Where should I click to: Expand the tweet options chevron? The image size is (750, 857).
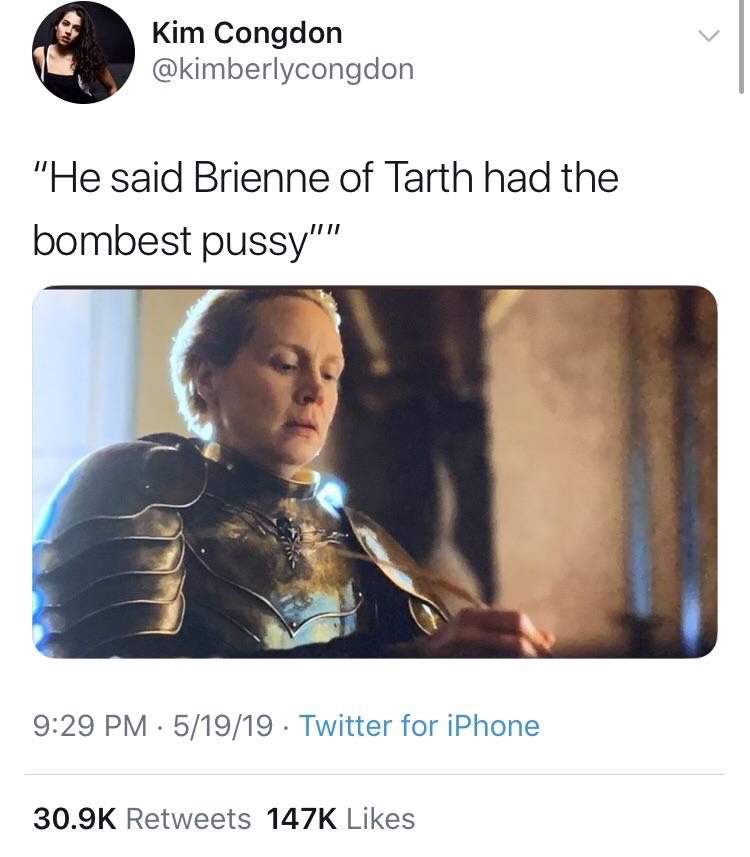[x=708, y=37]
